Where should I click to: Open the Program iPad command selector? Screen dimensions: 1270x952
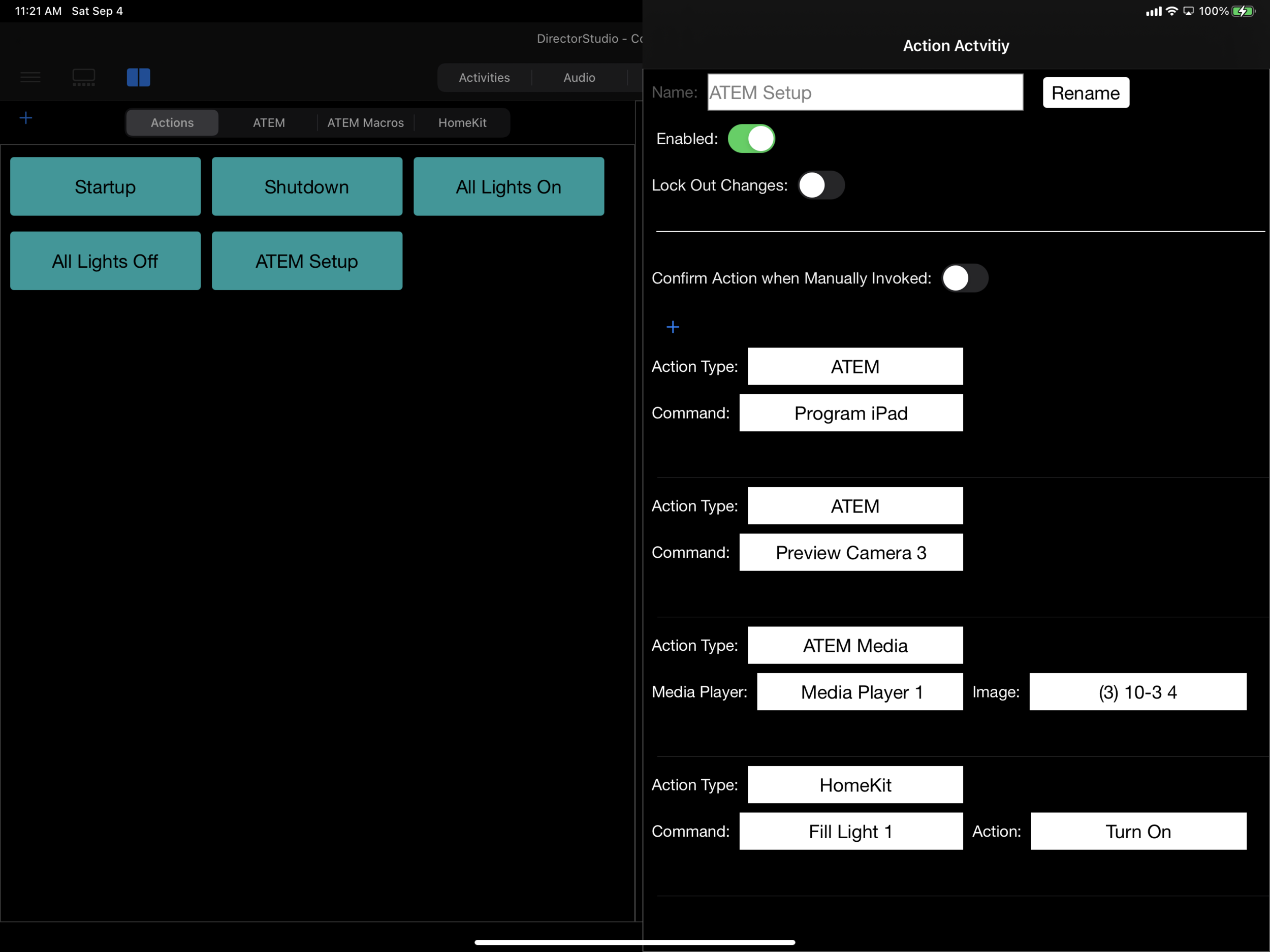click(x=851, y=413)
